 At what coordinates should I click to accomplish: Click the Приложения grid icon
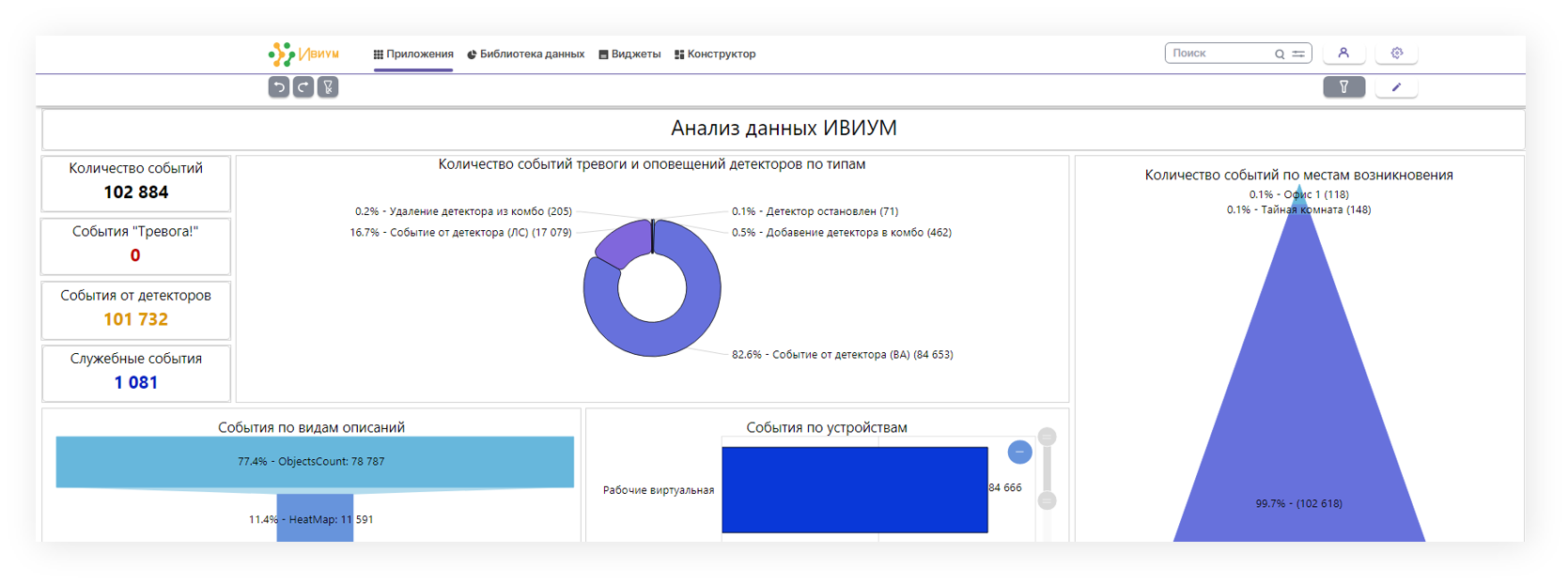(x=379, y=54)
